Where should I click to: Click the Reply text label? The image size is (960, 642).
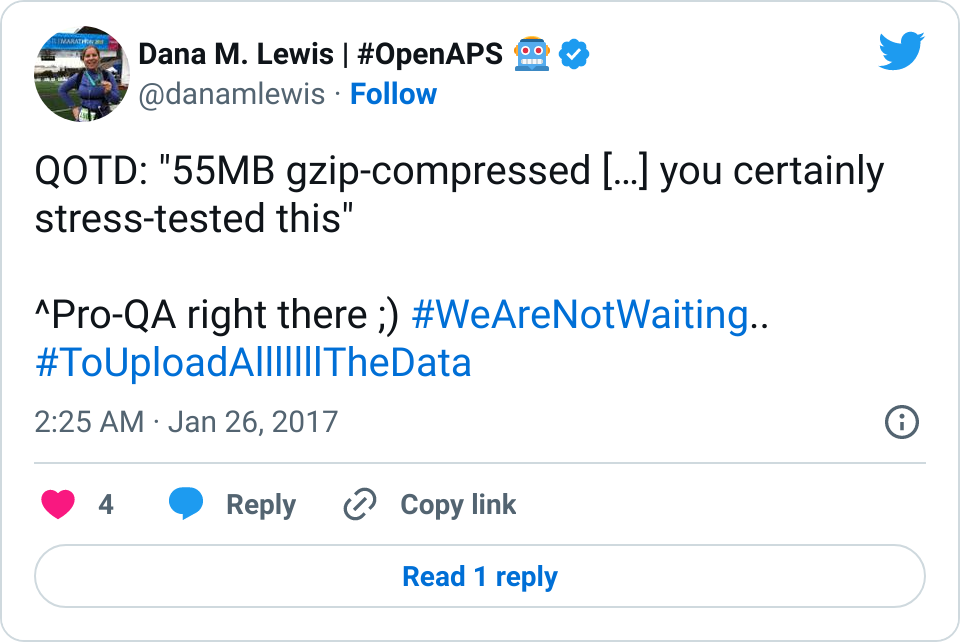click(x=261, y=505)
